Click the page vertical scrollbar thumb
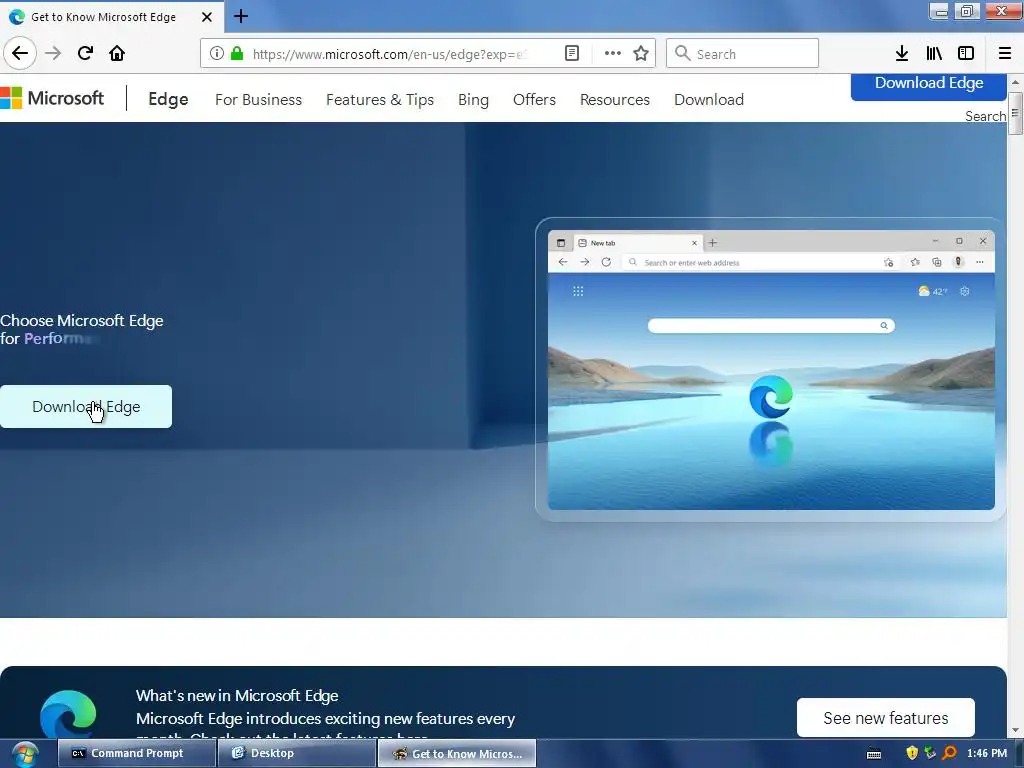The width and height of the screenshot is (1024, 768). 1015,113
